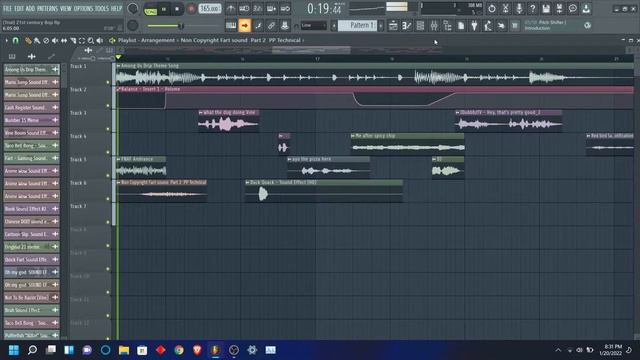Click the stop transport button
This screenshot has width=640, height=360.
click(x=177, y=9)
